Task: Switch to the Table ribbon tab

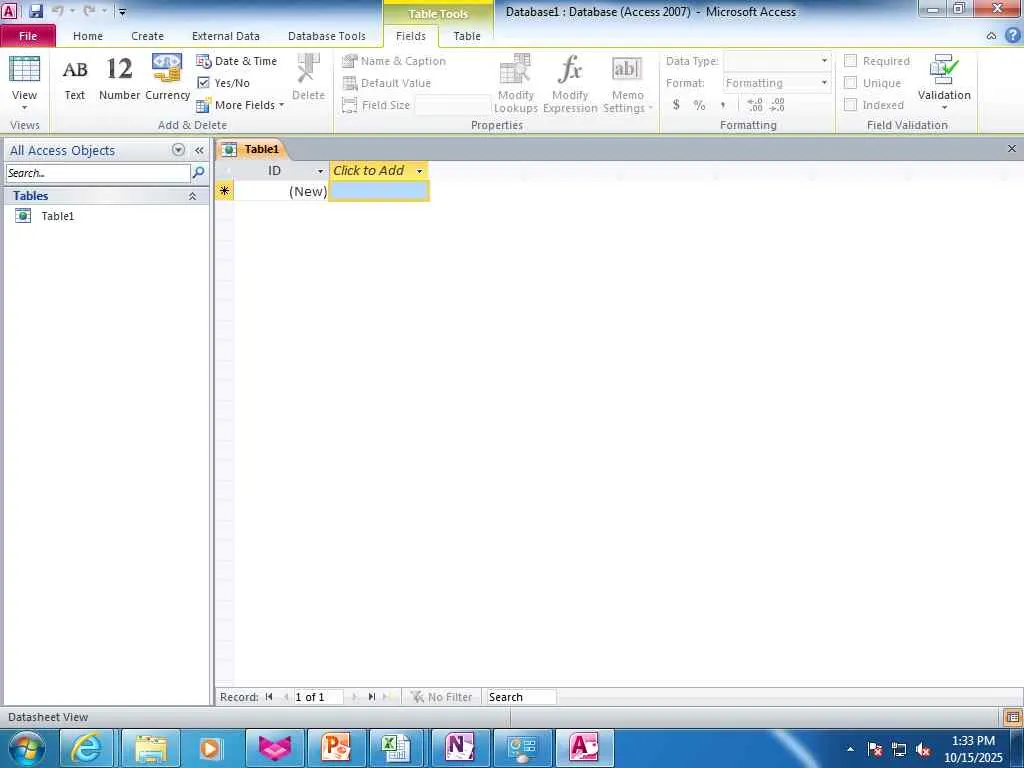Action: pyautogui.click(x=467, y=36)
